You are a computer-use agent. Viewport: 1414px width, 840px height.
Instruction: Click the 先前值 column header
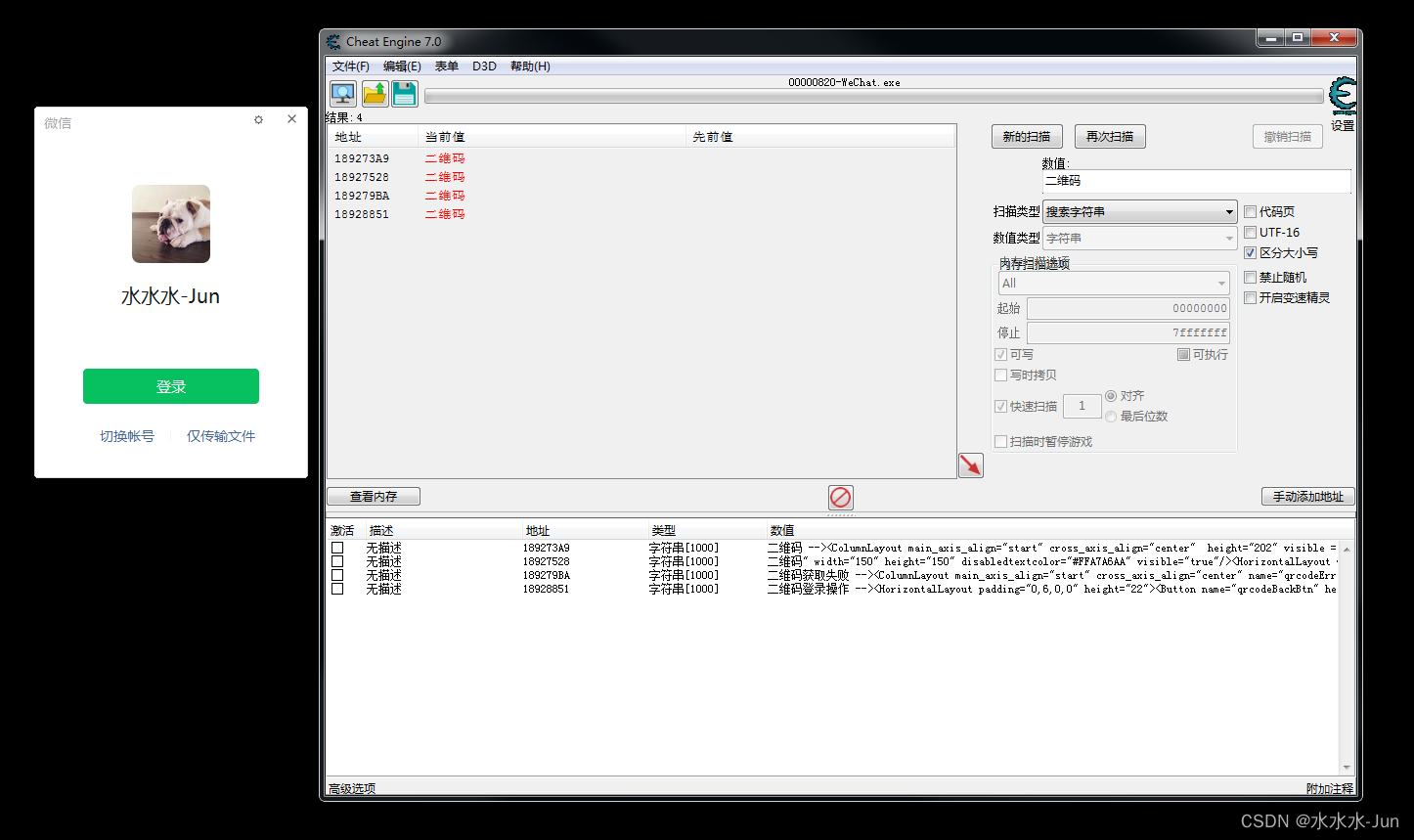(819, 137)
